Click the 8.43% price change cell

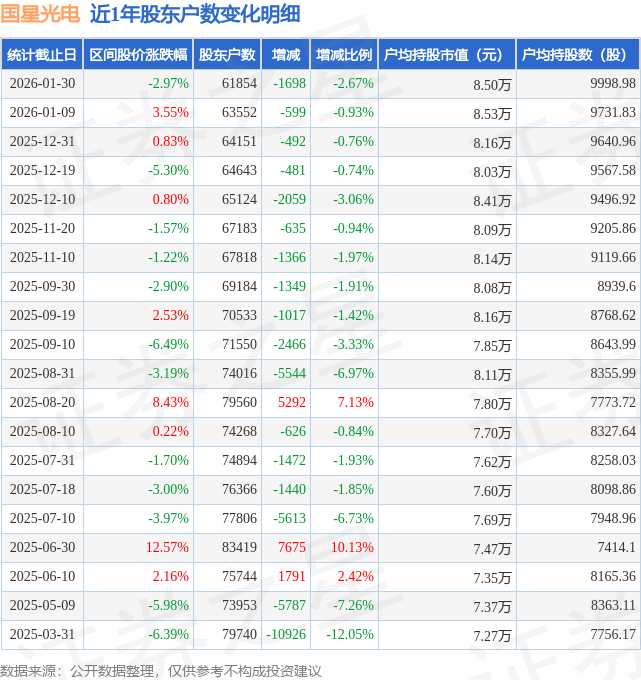point(170,402)
